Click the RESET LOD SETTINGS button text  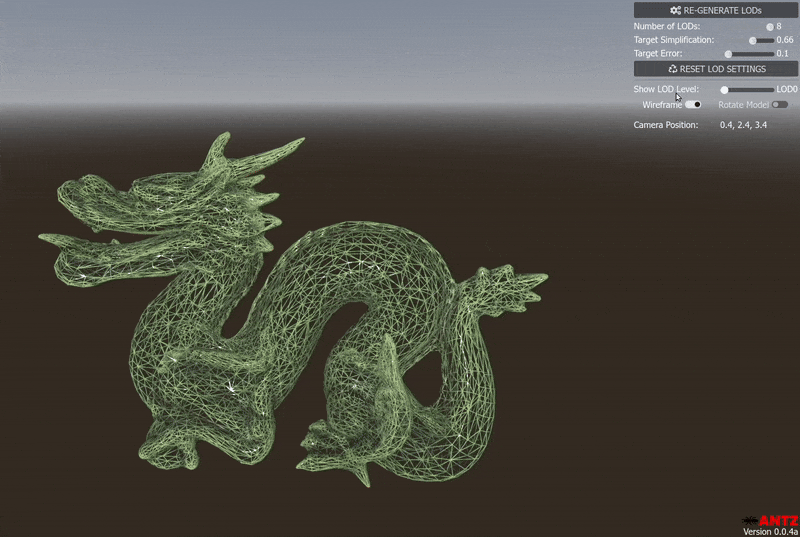pos(722,69)
